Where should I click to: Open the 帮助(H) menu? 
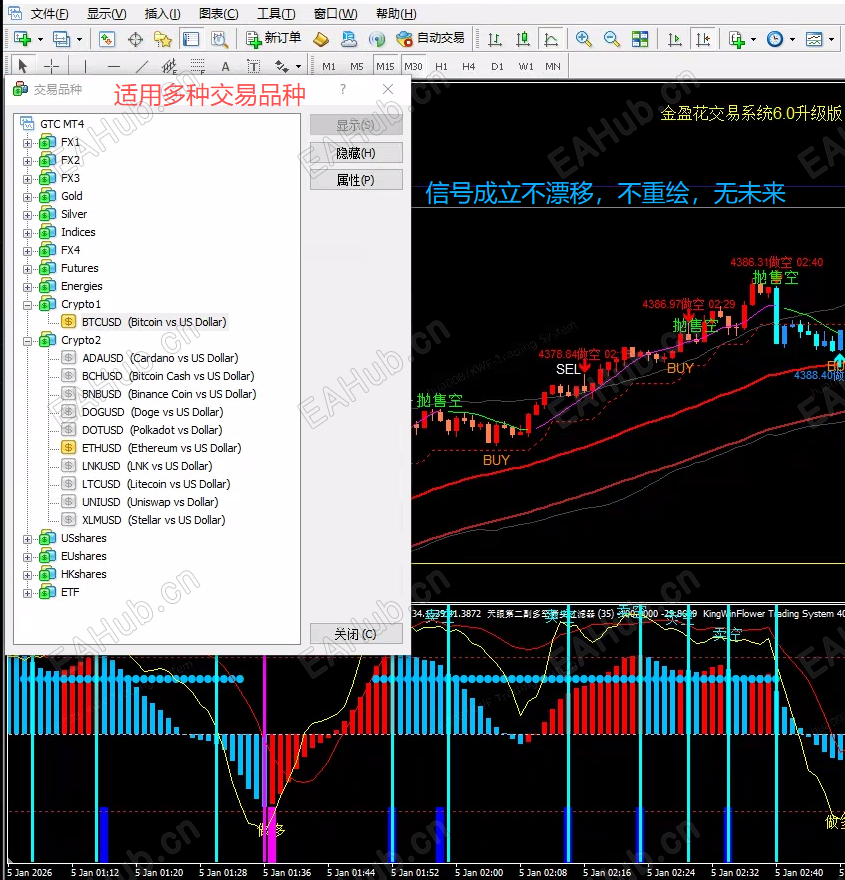click(396, 13)
